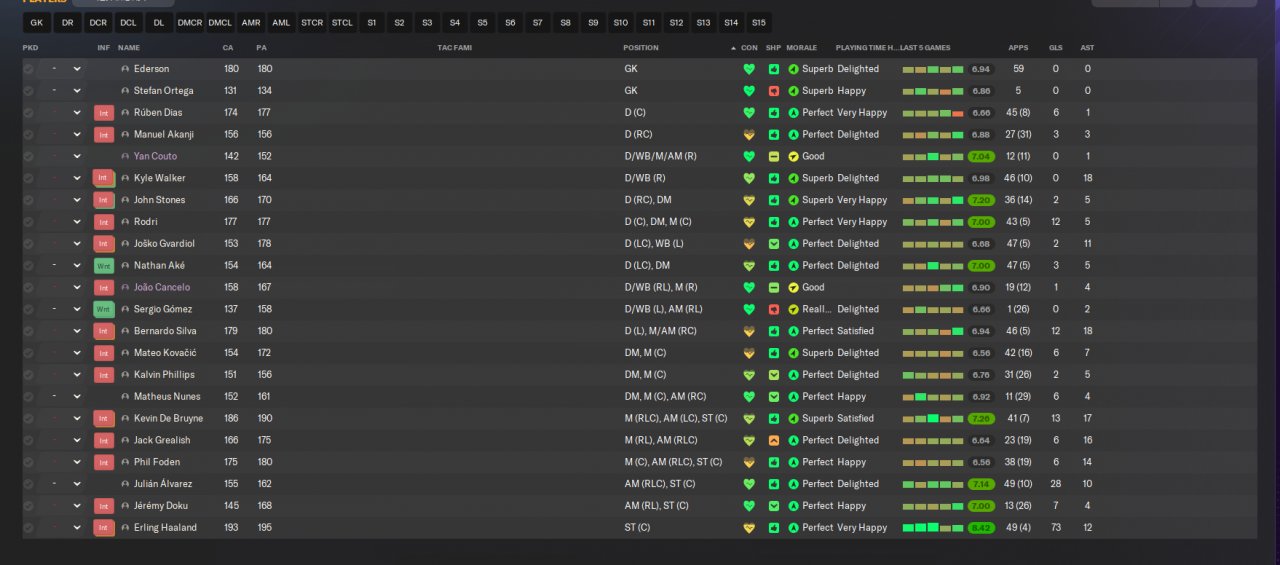Toggle the picked checkmark for Ederson

(x=28, y=69)
